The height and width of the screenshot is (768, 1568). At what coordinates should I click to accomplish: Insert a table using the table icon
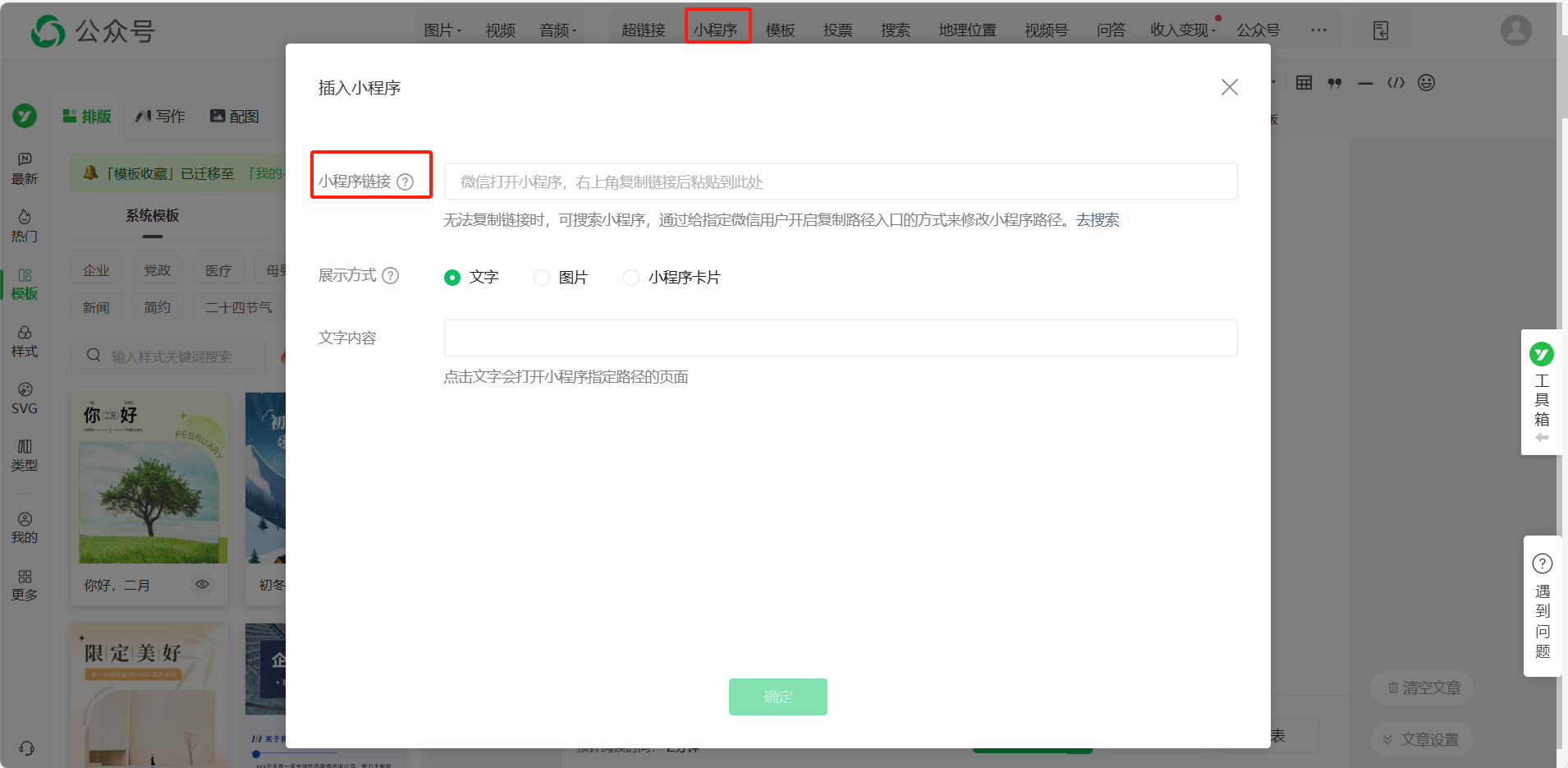click(x=1304, y=82)
